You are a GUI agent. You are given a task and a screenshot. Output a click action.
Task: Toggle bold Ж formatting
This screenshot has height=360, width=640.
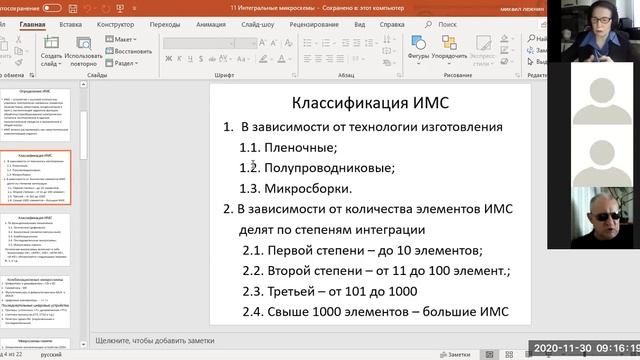[169, 59]
